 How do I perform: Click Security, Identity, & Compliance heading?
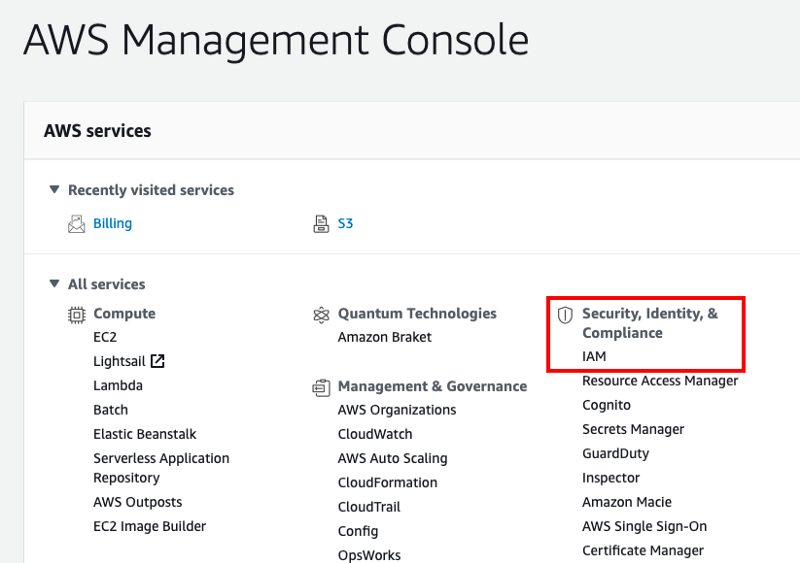[650, 323]
